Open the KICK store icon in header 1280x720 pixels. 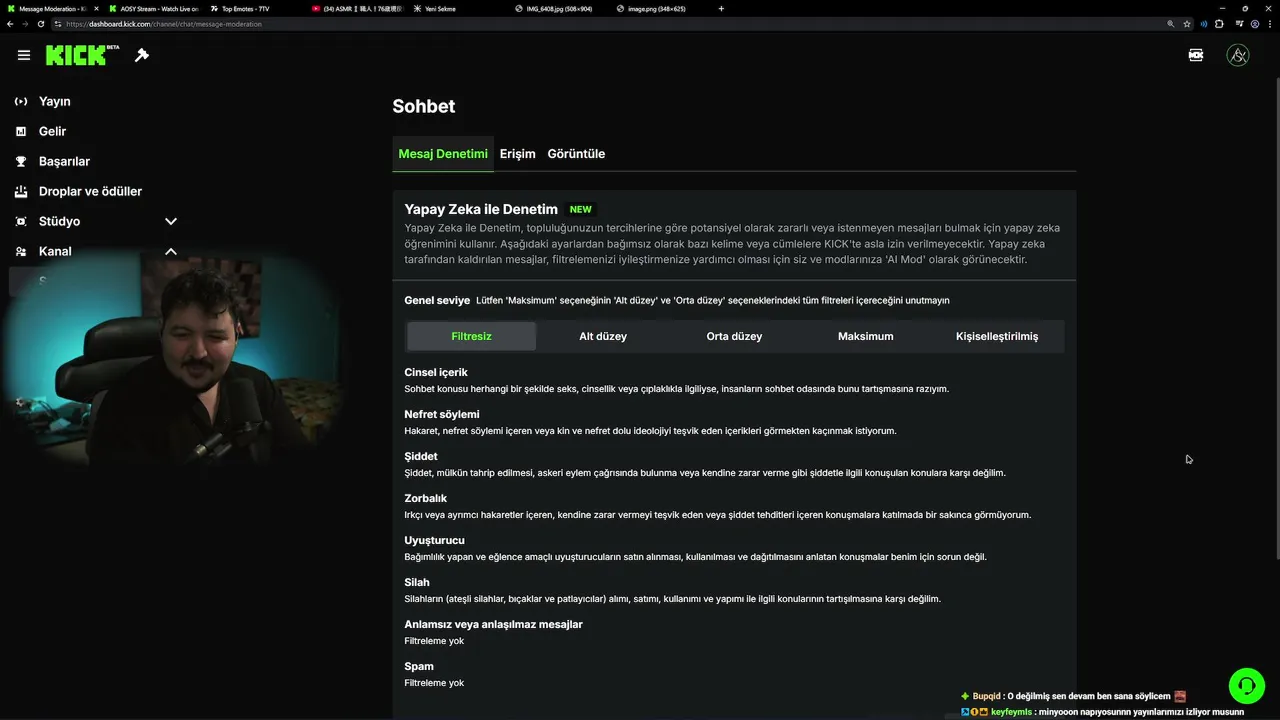point(1196,55)
